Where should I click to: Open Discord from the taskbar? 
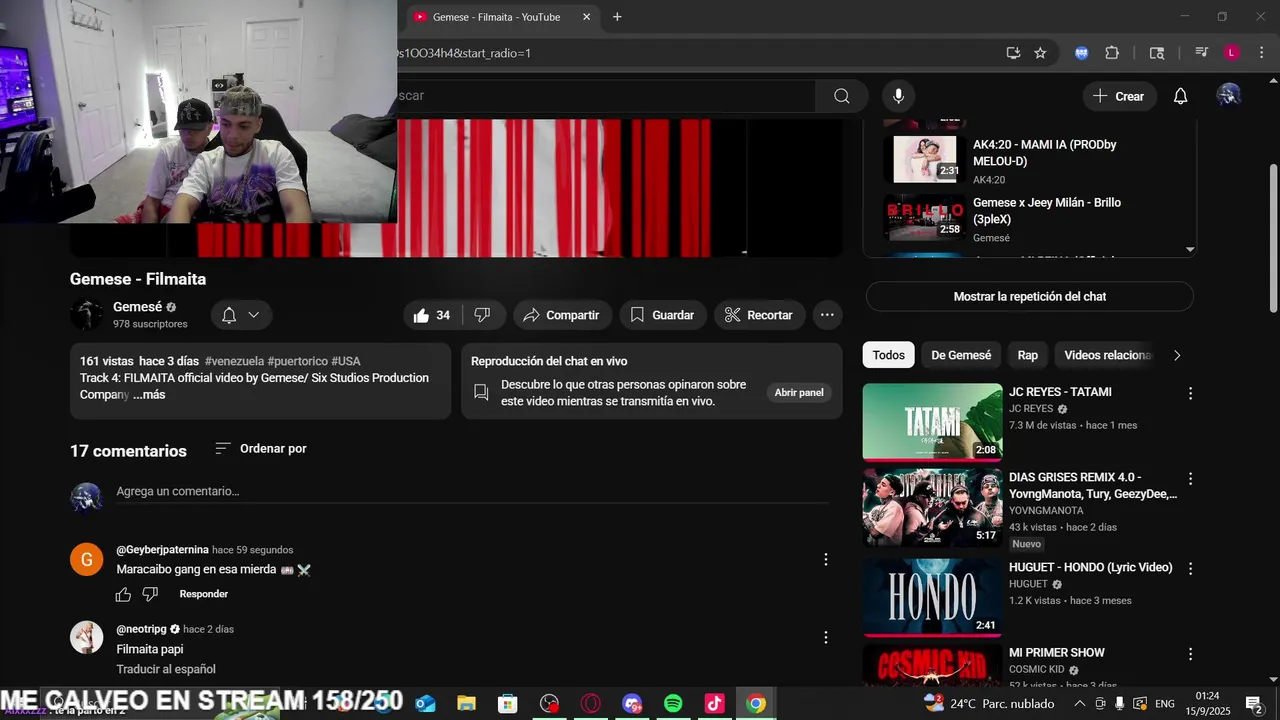point(632,704)
